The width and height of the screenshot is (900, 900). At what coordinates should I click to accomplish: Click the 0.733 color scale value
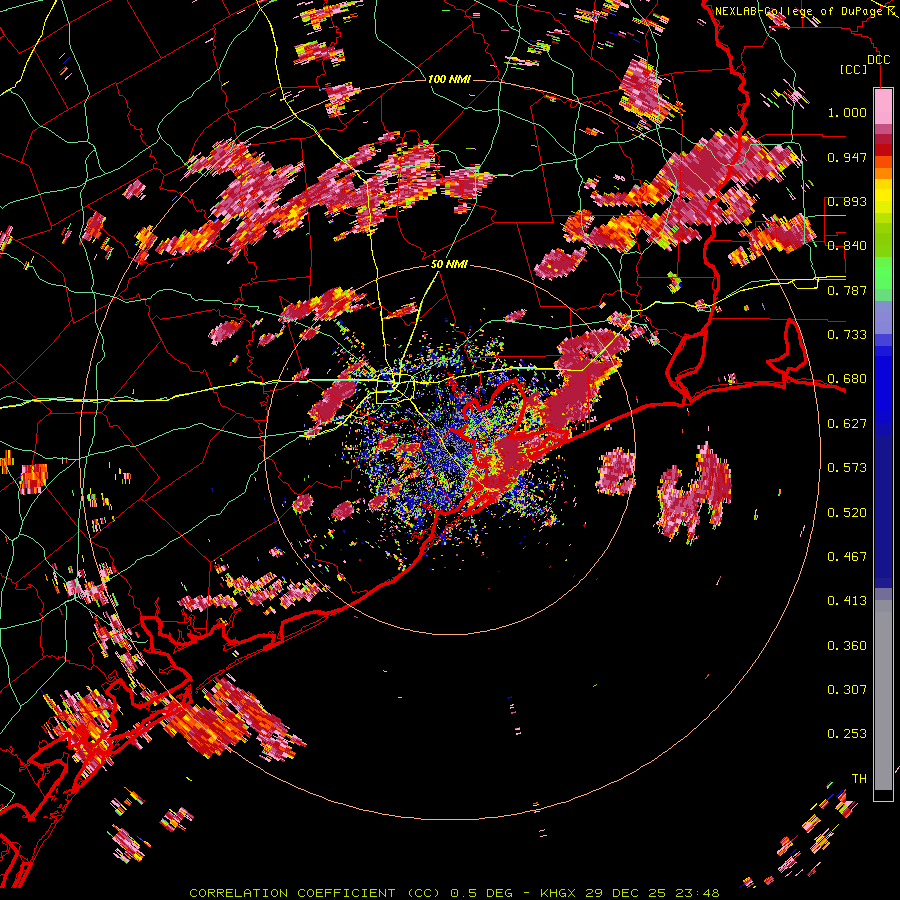click(x=847, y=335)
